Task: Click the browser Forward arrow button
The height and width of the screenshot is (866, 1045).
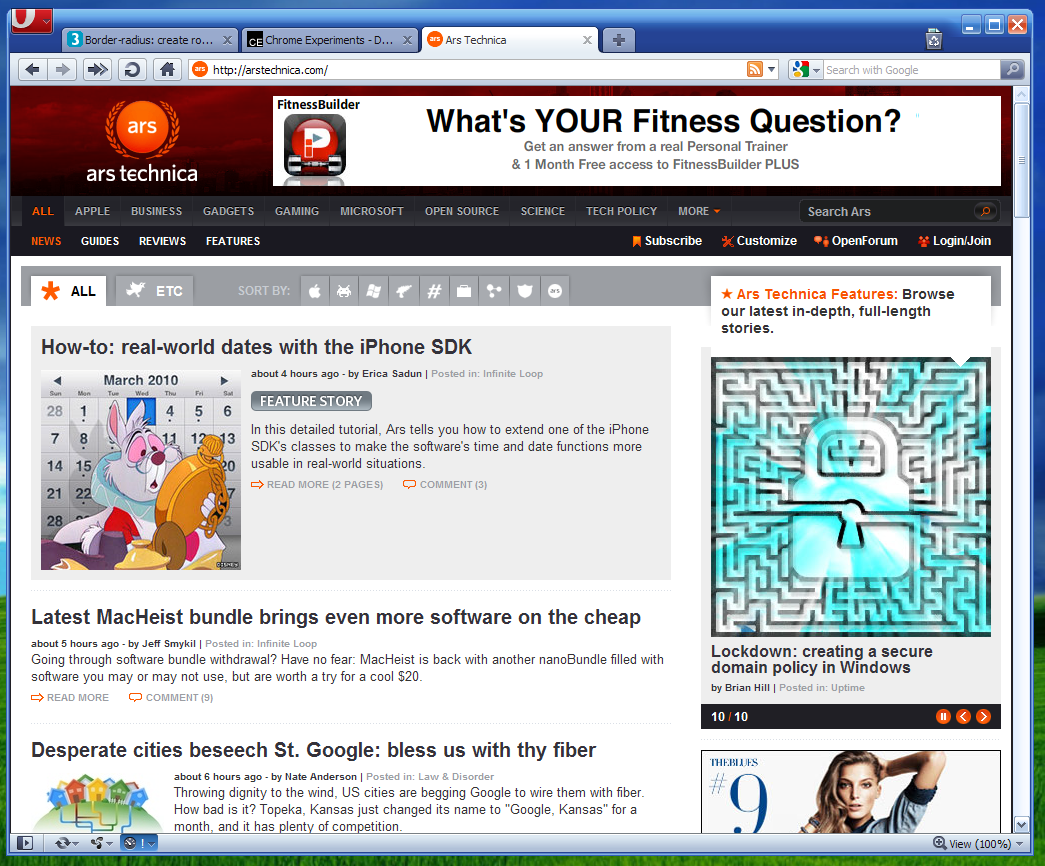Action: click(x=63, y=69)
